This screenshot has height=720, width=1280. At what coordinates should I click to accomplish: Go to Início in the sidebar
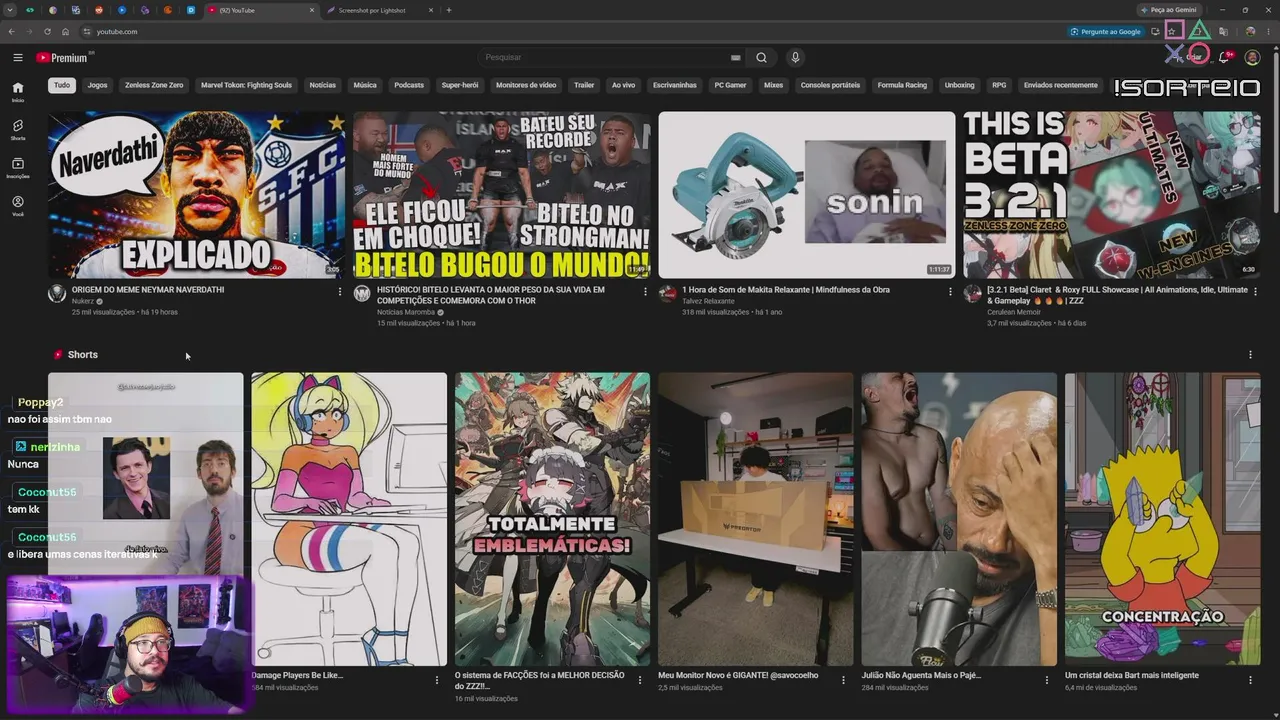click(18, 92)
